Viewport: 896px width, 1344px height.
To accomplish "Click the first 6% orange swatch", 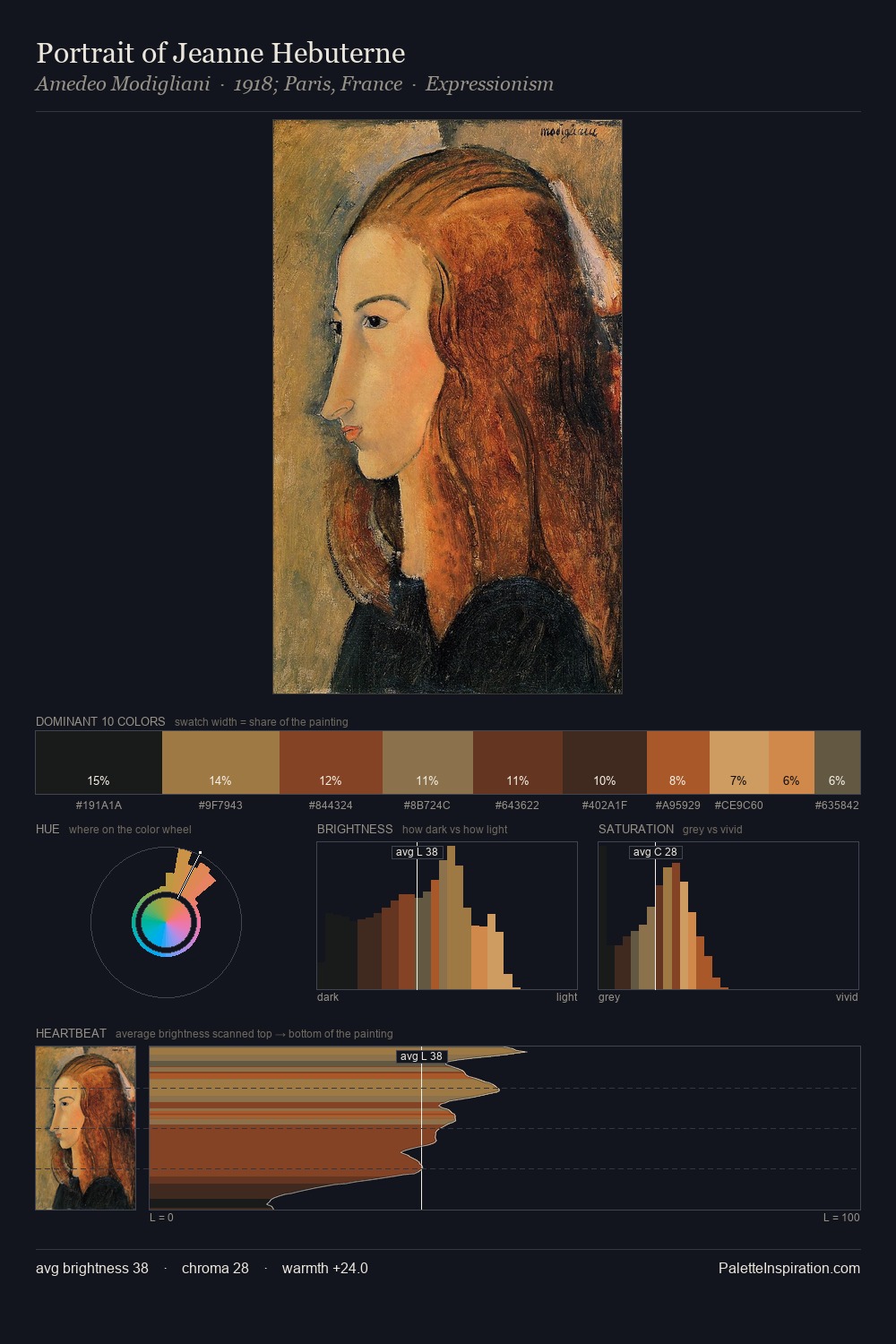I will coord(791,762).
